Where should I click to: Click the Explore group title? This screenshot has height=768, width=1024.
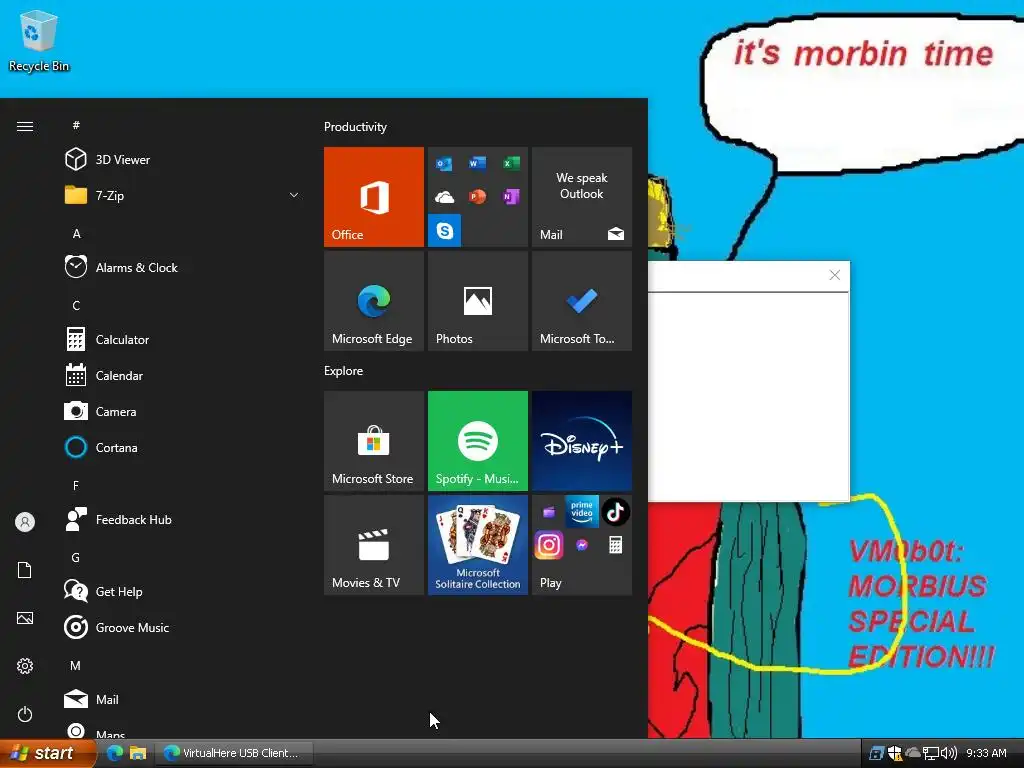(344, 371)
